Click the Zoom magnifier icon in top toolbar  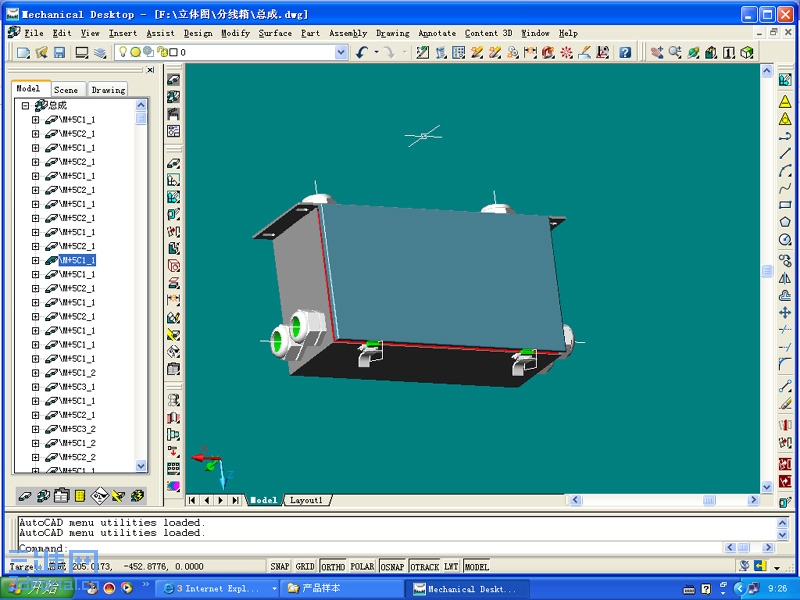675,52
